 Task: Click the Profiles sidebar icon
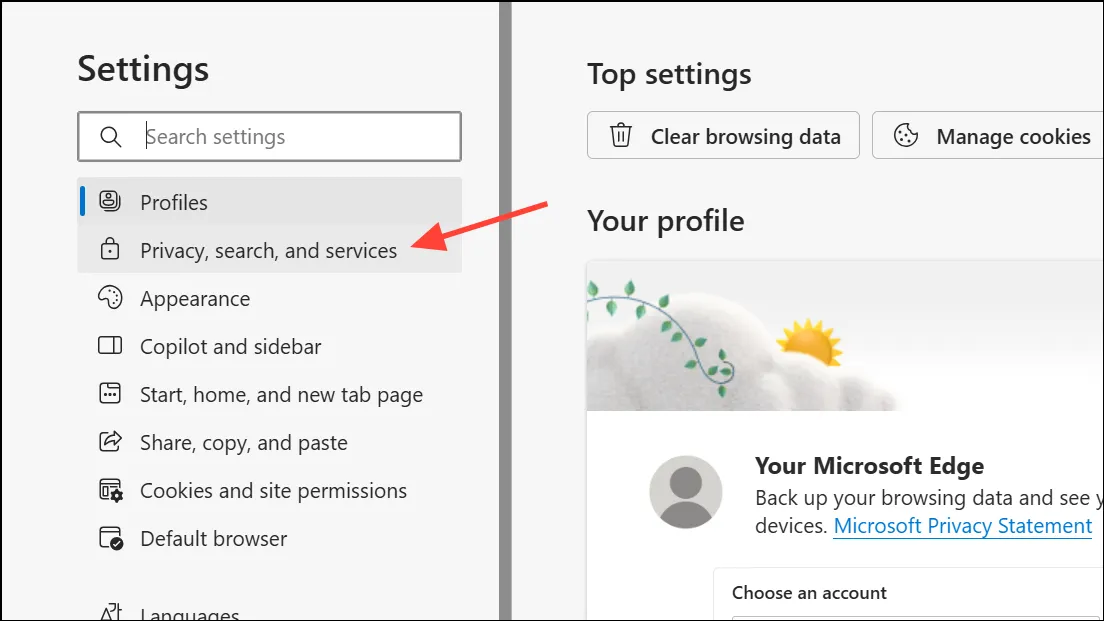coord(110,201)
